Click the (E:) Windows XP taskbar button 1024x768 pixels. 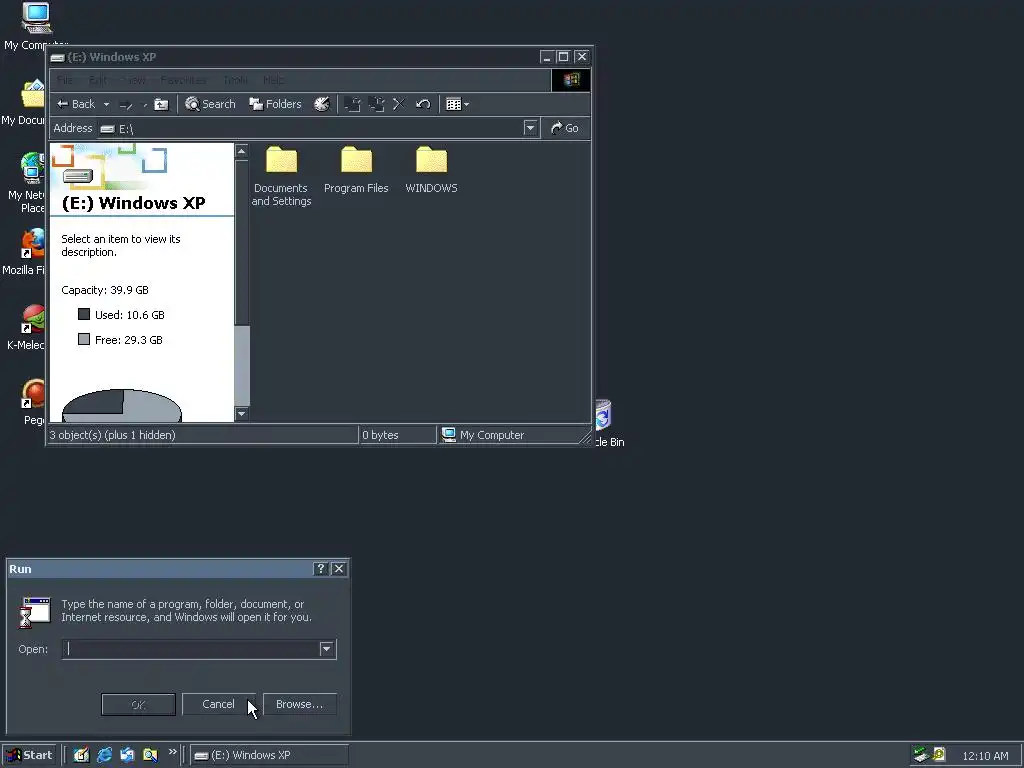[269, 755]
